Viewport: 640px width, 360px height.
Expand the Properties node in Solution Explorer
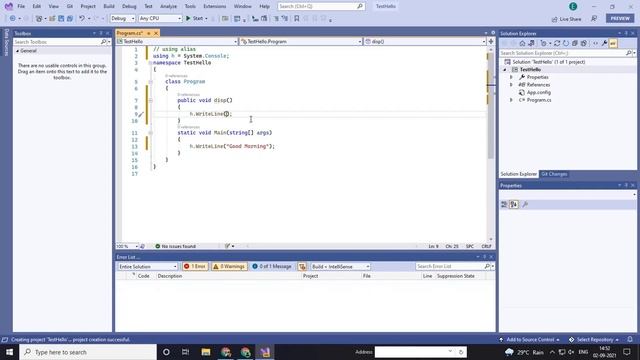[x=511, y=77]
